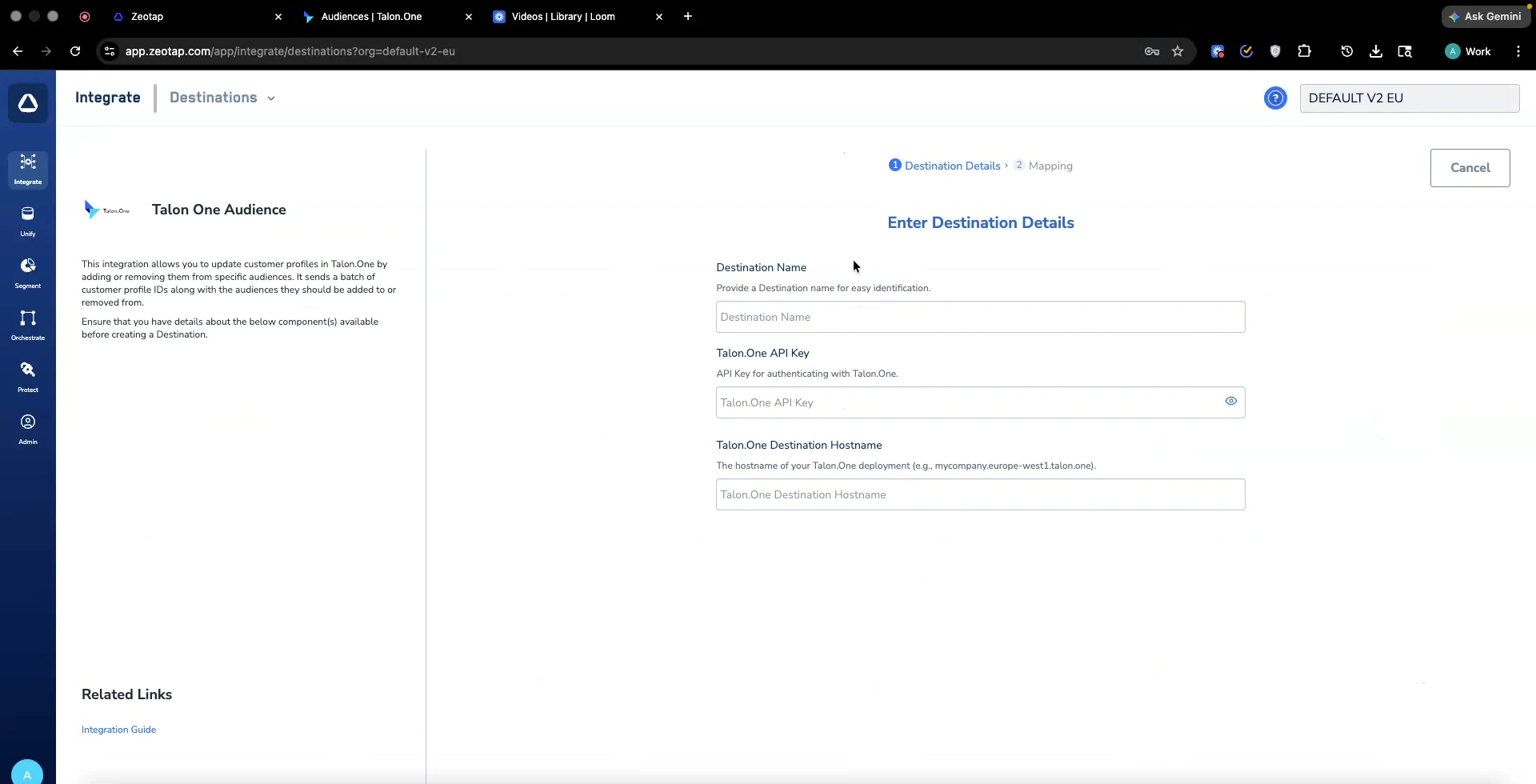Go to step 2 Mapping
Screen dimensions: 1536x784
1043,166
